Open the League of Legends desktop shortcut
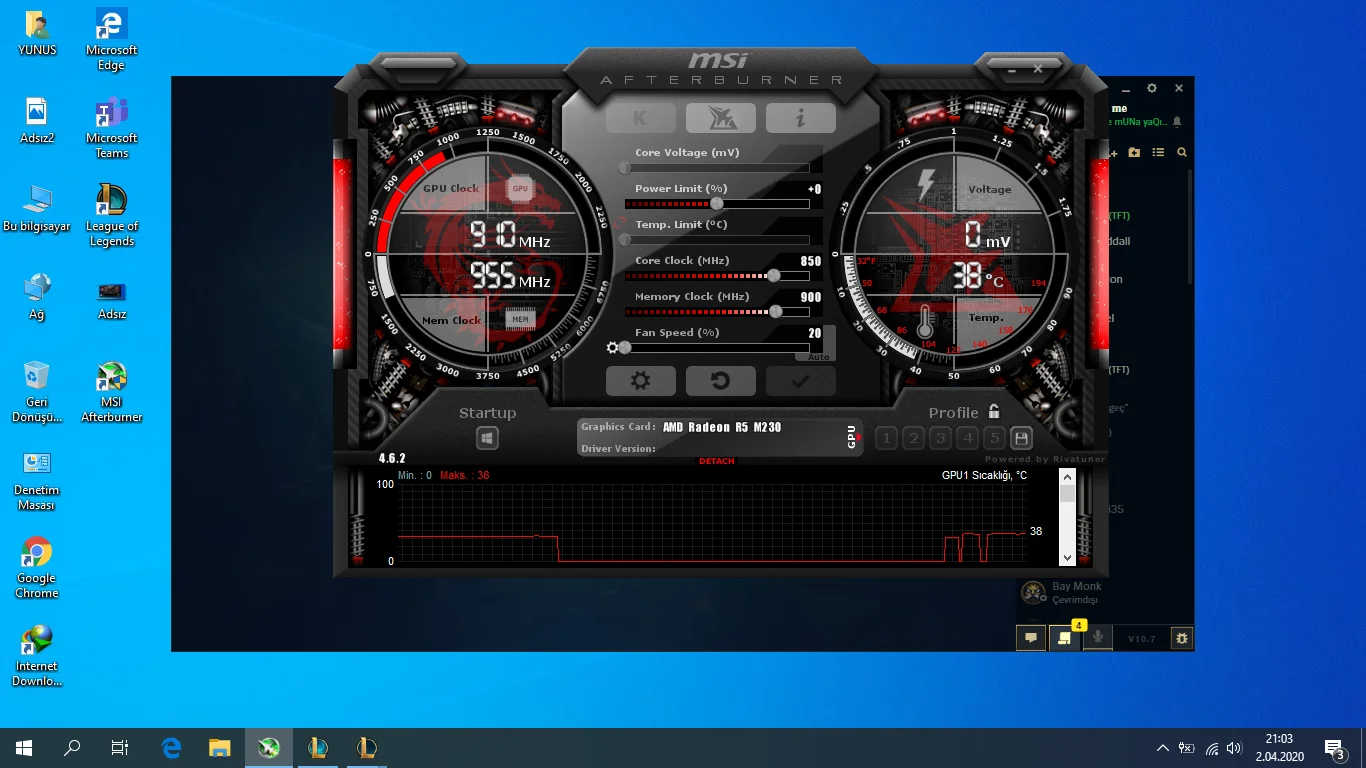Image resolution: width=1366 pixels, height=768 pixels. [x=112, y=215]
